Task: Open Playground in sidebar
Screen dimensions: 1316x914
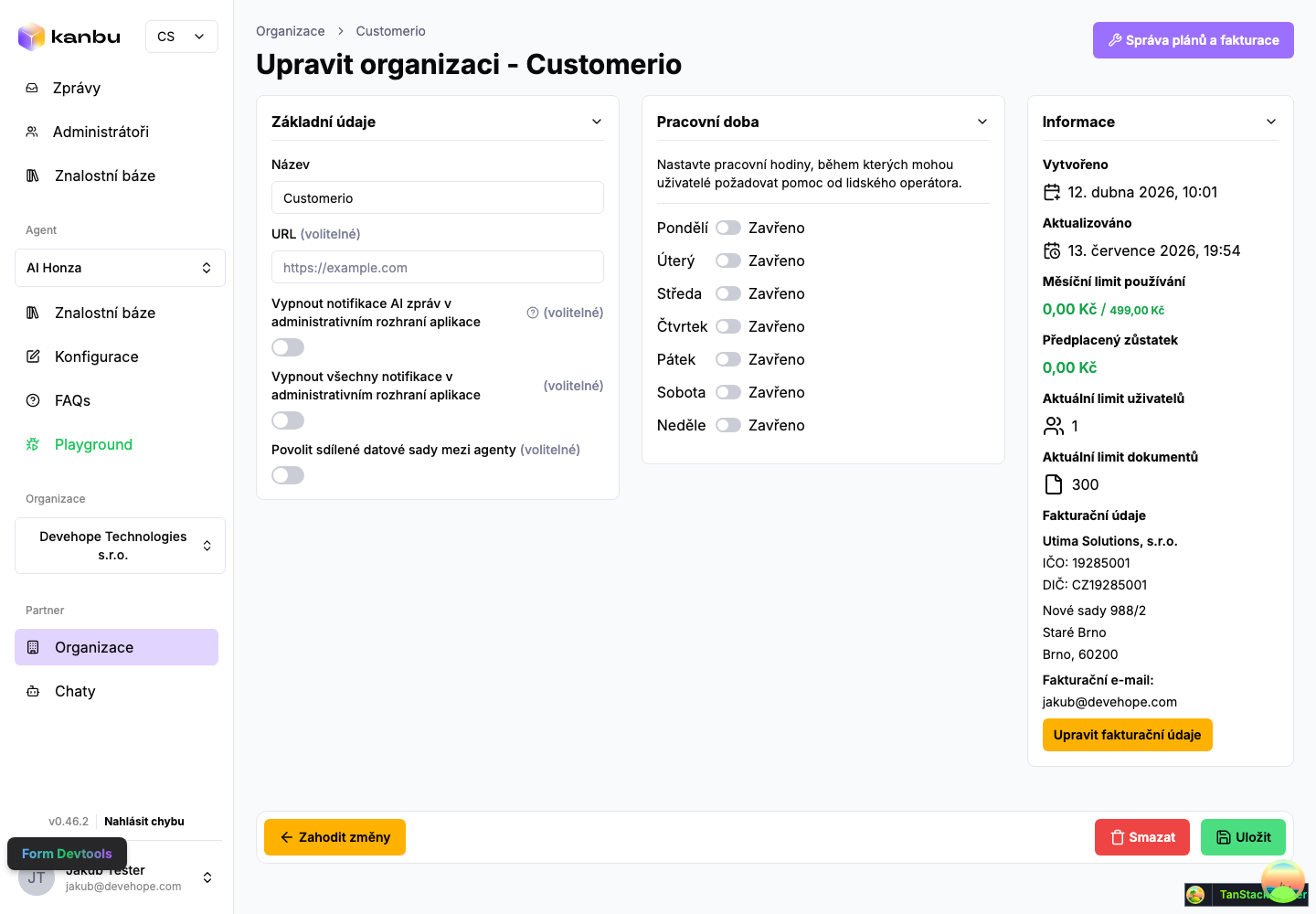Action: [x=116, y=444]
